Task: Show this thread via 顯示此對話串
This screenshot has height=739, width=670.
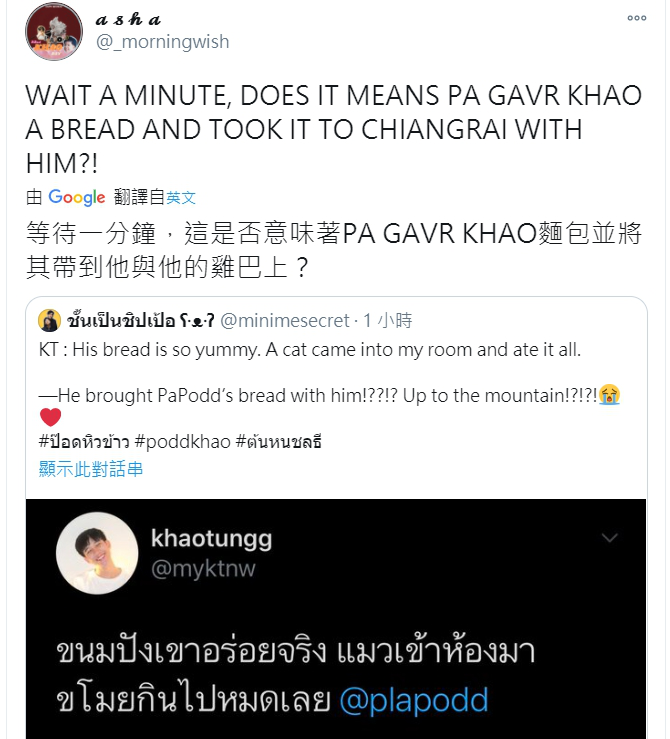Action: pyautogui.click(x=91, y=469)
